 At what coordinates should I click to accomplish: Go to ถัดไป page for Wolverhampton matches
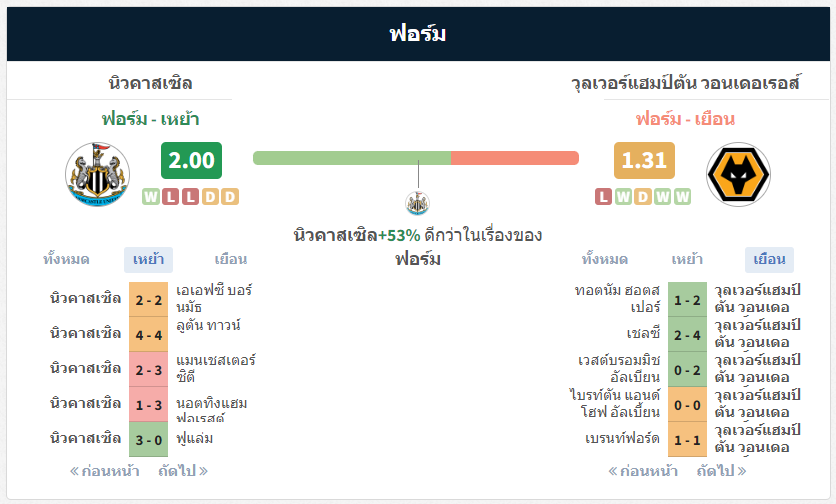click(x=721, y=471)
